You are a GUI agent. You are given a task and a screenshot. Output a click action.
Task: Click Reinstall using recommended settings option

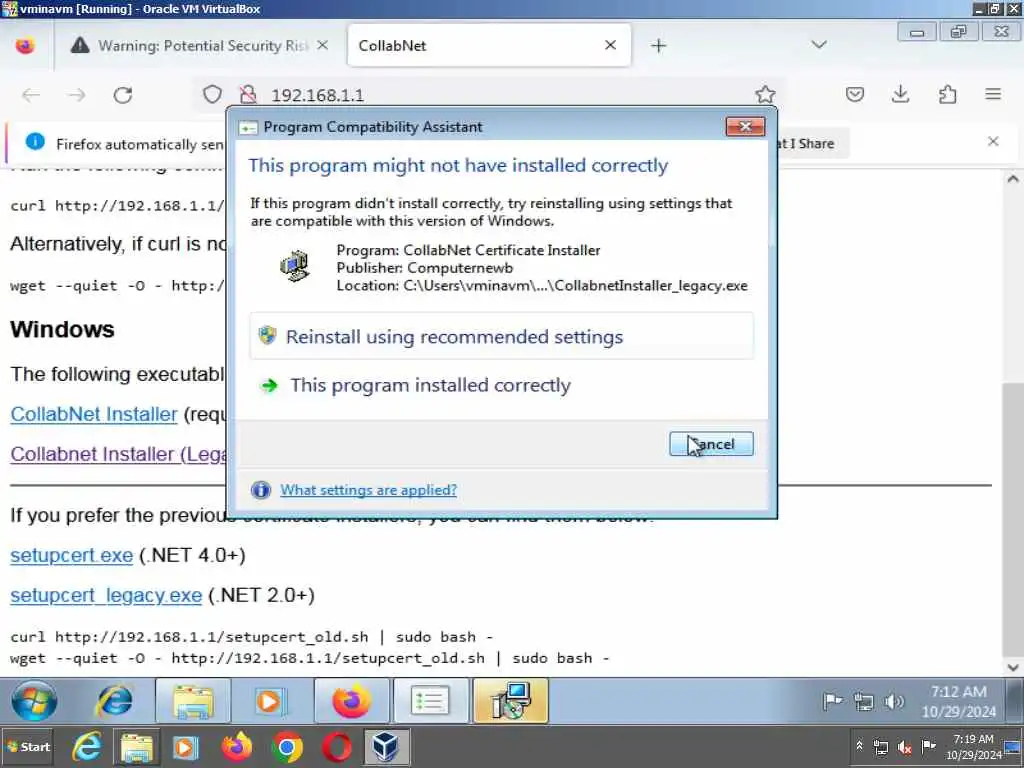pos(501,336)
